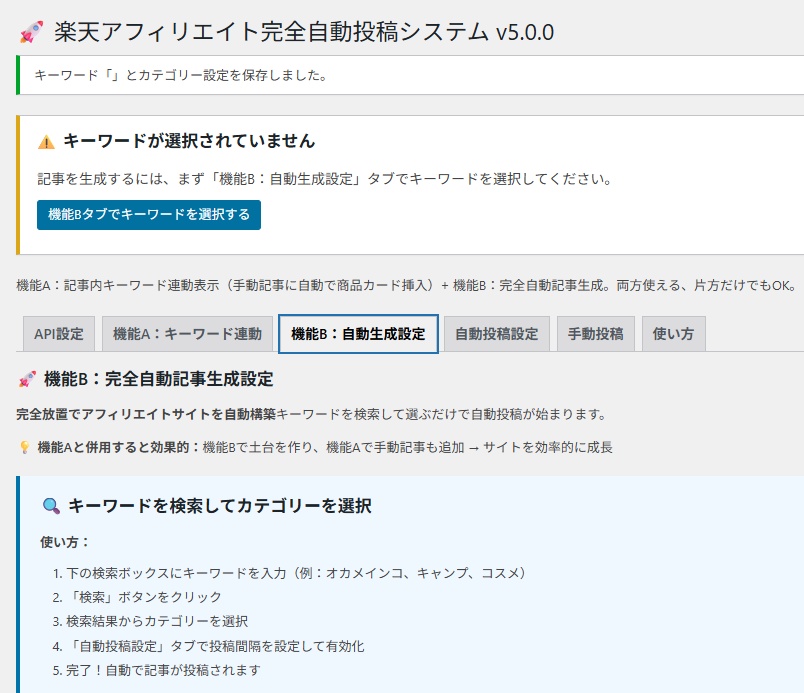Screen dimensions: 804x693
Task: Open the 手動投稿 tab
Action: (x=594, y=334)
